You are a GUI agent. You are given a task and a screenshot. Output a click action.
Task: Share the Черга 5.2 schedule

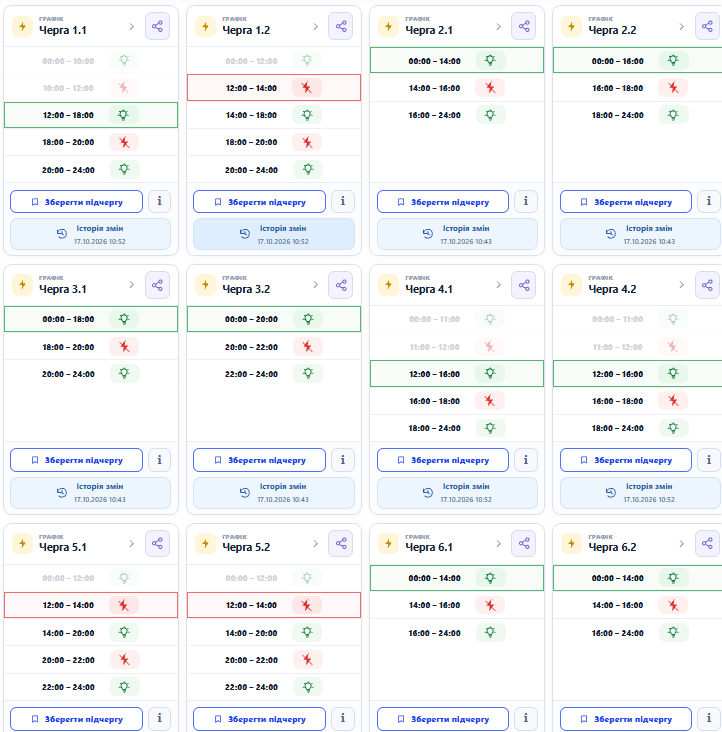[x=341, y=544]
